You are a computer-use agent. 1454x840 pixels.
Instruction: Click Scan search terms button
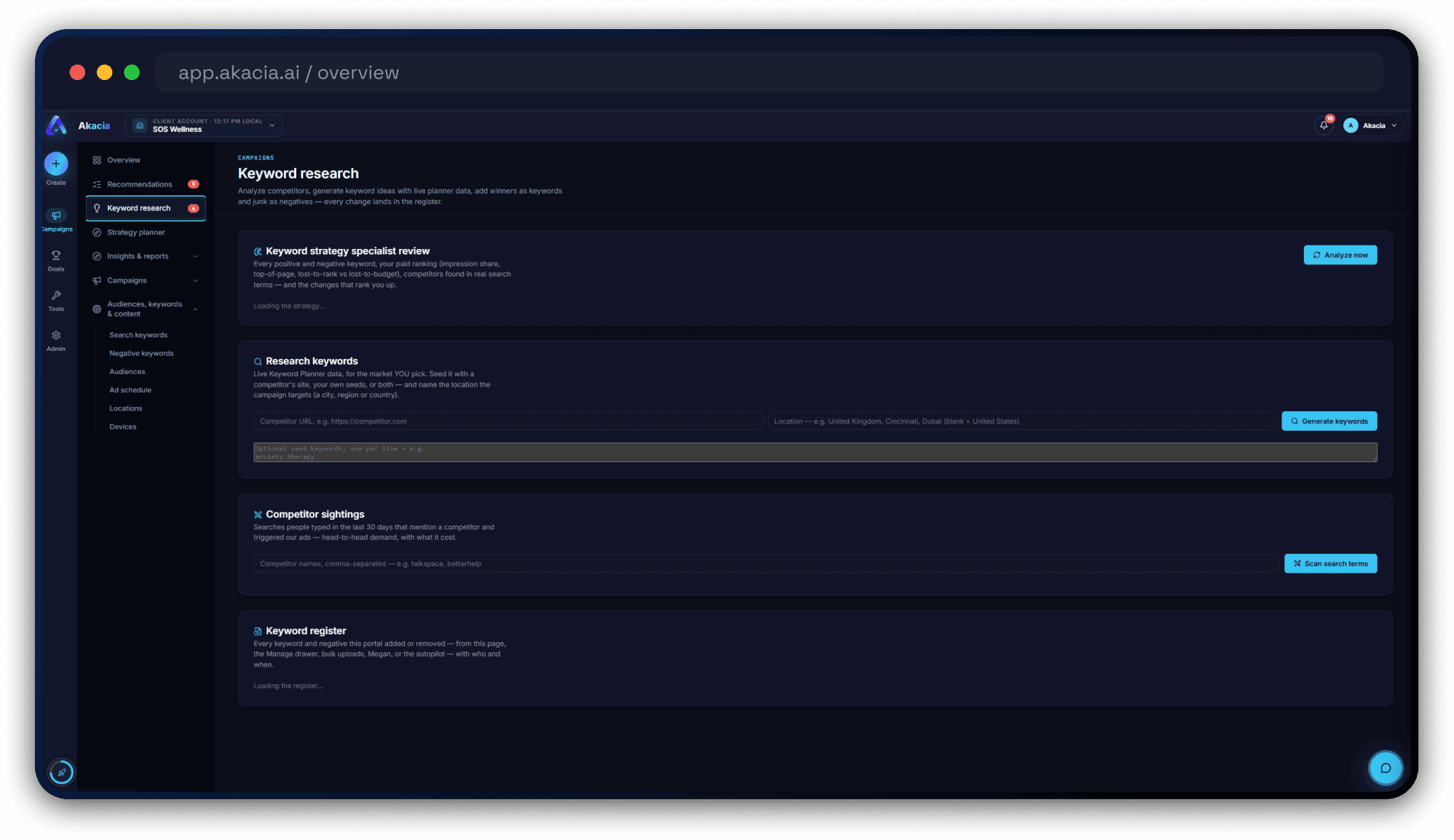1330,563
